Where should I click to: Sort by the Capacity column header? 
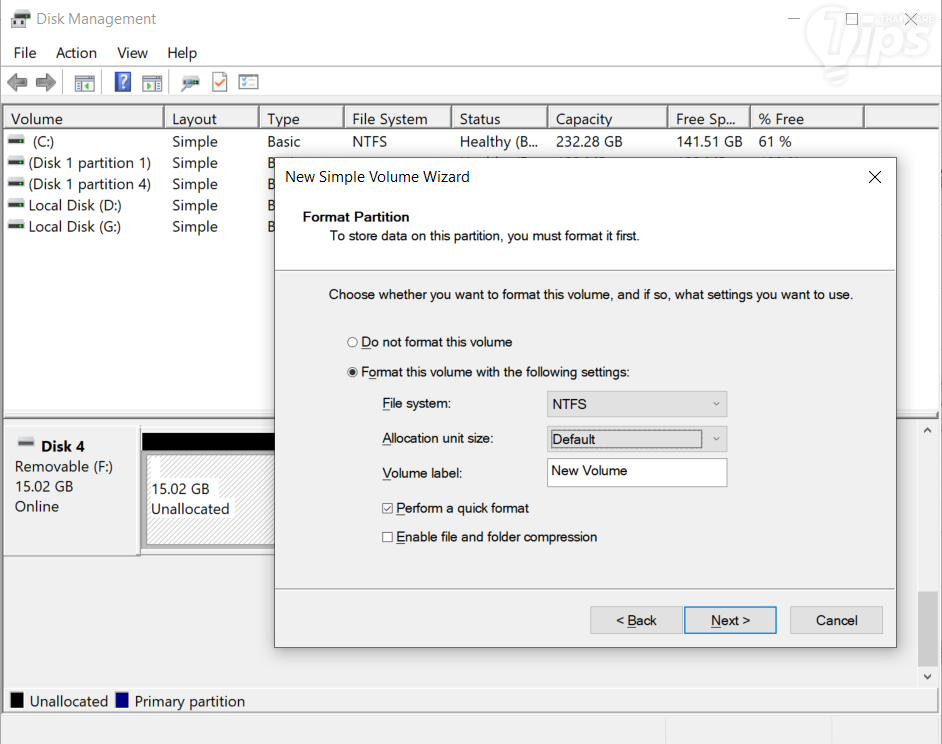[608, 118]
